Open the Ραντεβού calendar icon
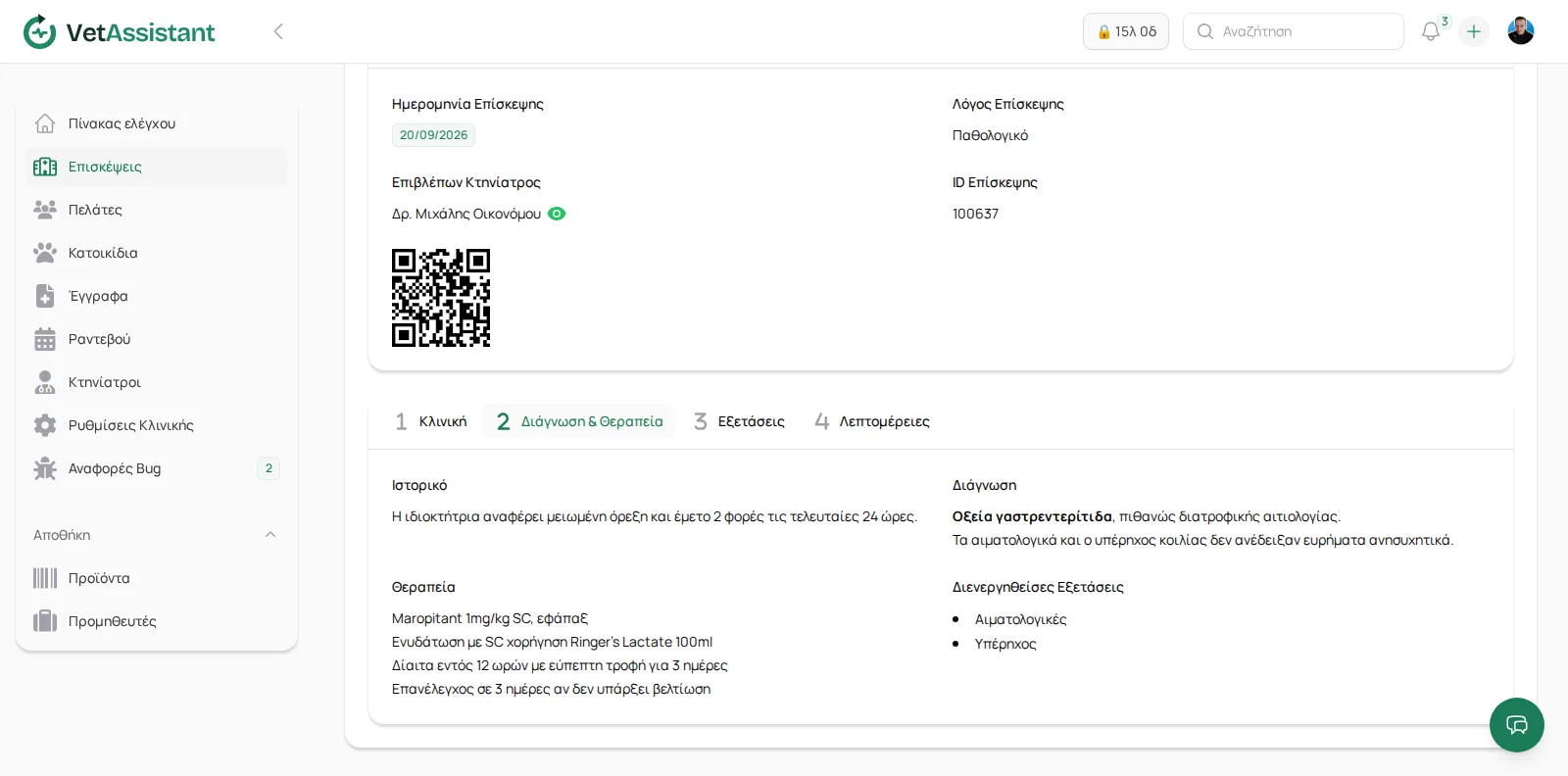The image size is (1568, 776). pos(45,339)
